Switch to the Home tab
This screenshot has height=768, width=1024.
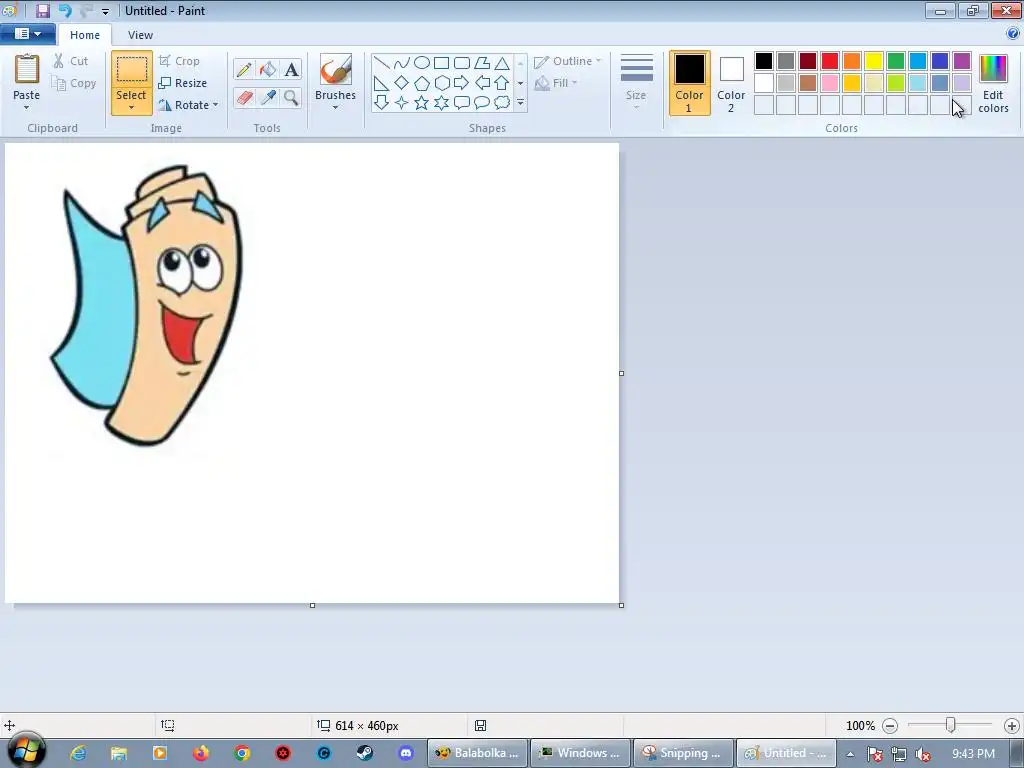pos(85,35)
